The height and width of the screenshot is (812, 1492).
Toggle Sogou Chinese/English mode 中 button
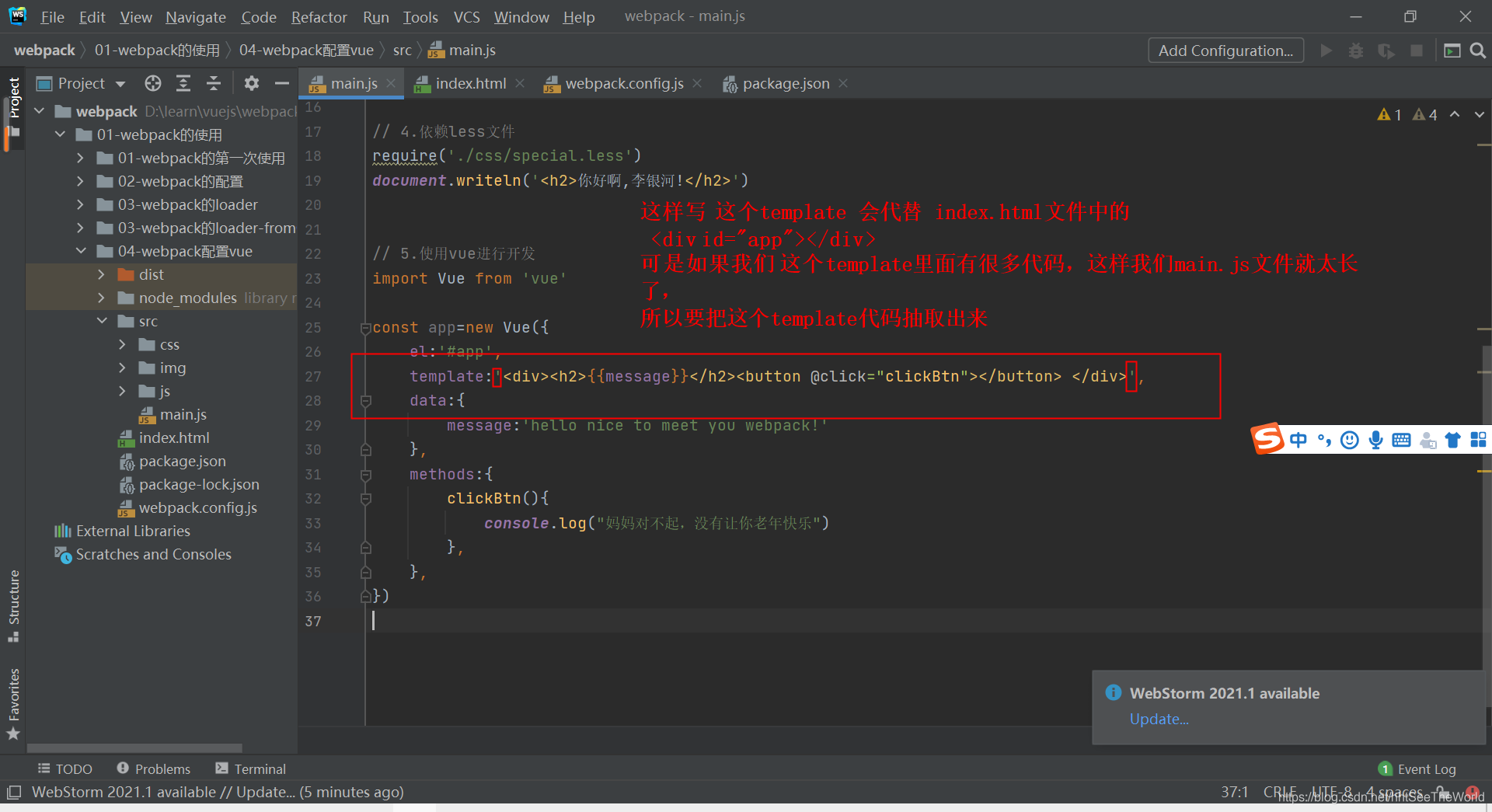point(1299,440)
